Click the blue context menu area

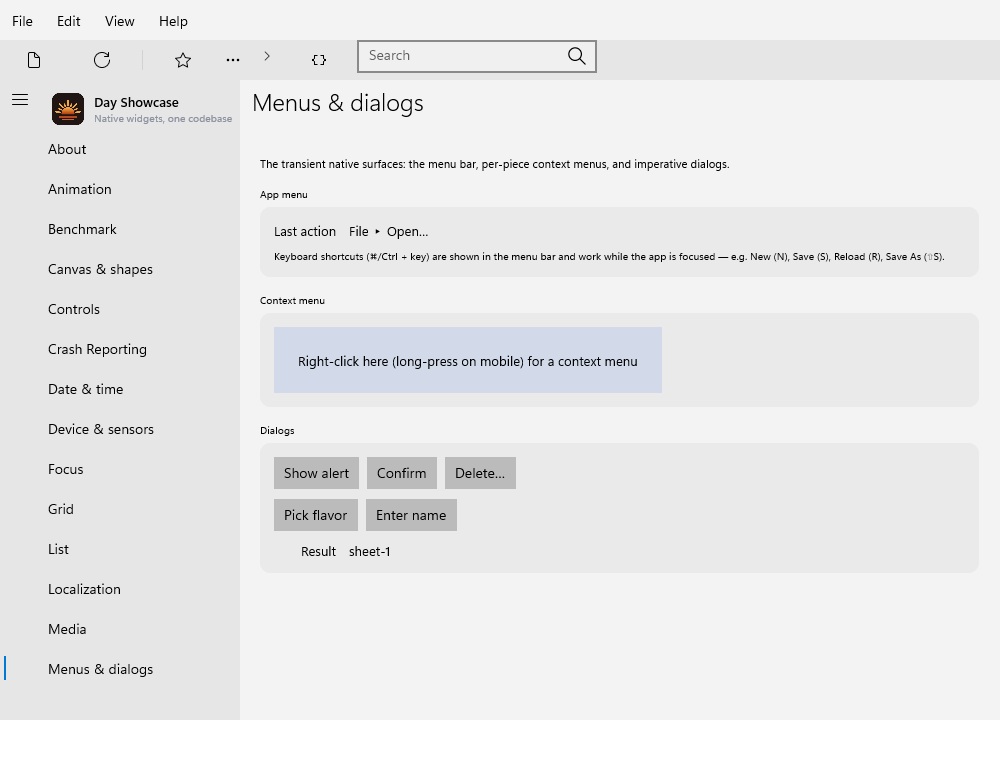pos(468,360)
